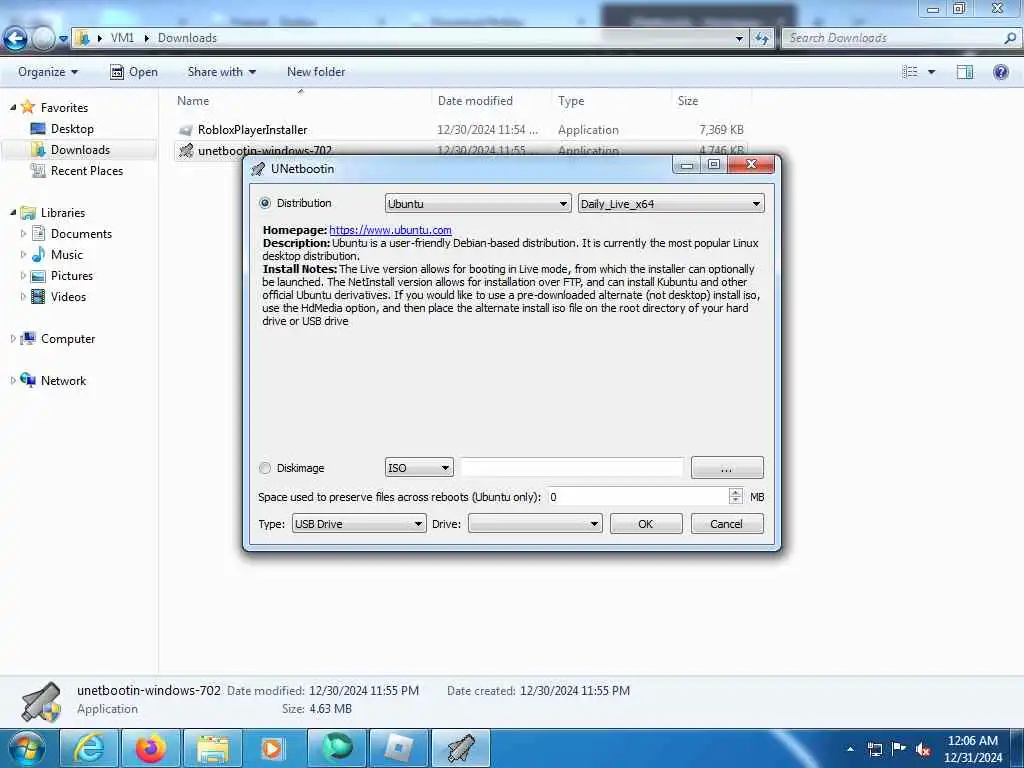Expand the Computer node
The image size is (1024, 768).
point(13,338)
